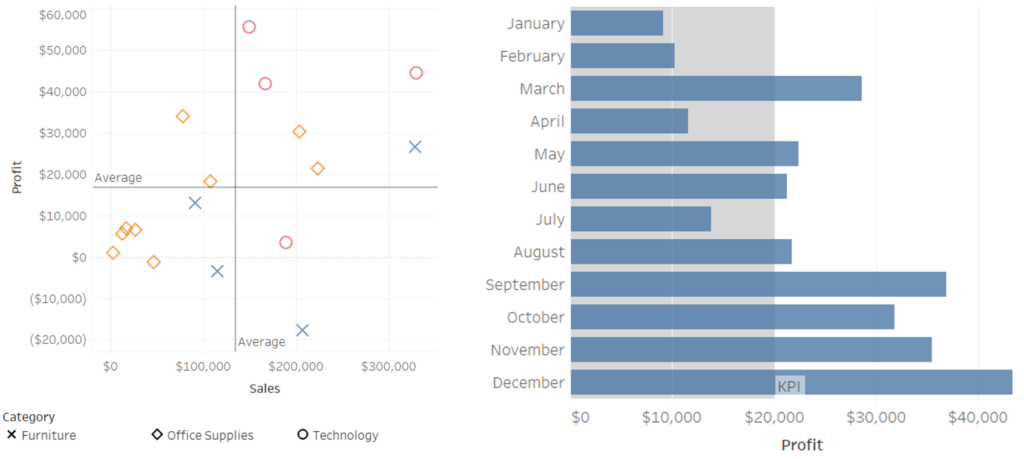Click the Profit axis title under bar chart
Screen dimensions: 1024x459
[801, 444]
